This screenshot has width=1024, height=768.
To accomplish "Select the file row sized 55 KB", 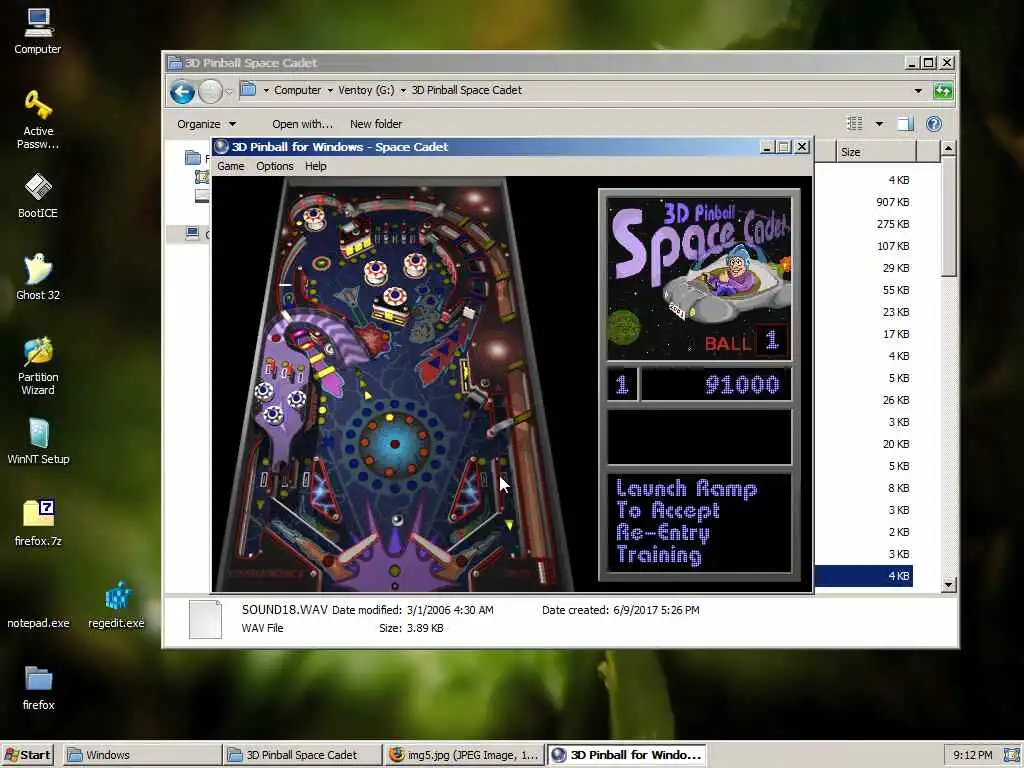I will tap(863, 290).
